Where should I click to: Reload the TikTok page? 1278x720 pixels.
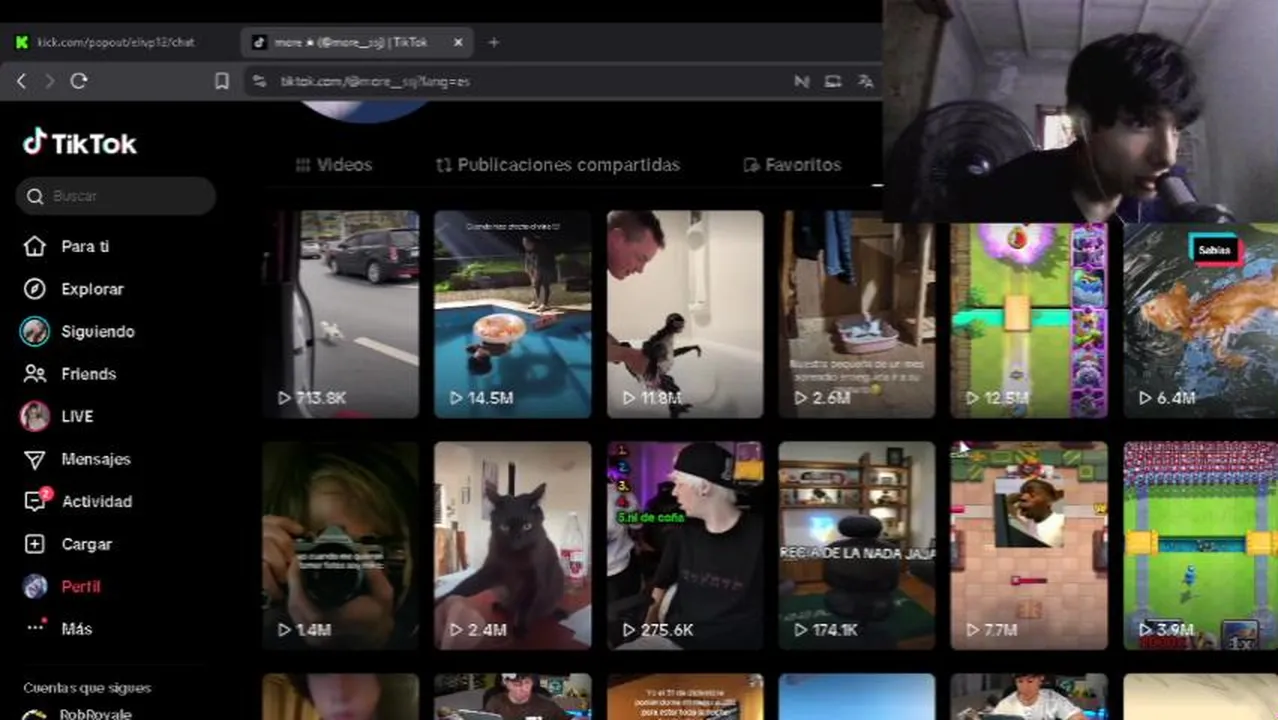point(79,81)
